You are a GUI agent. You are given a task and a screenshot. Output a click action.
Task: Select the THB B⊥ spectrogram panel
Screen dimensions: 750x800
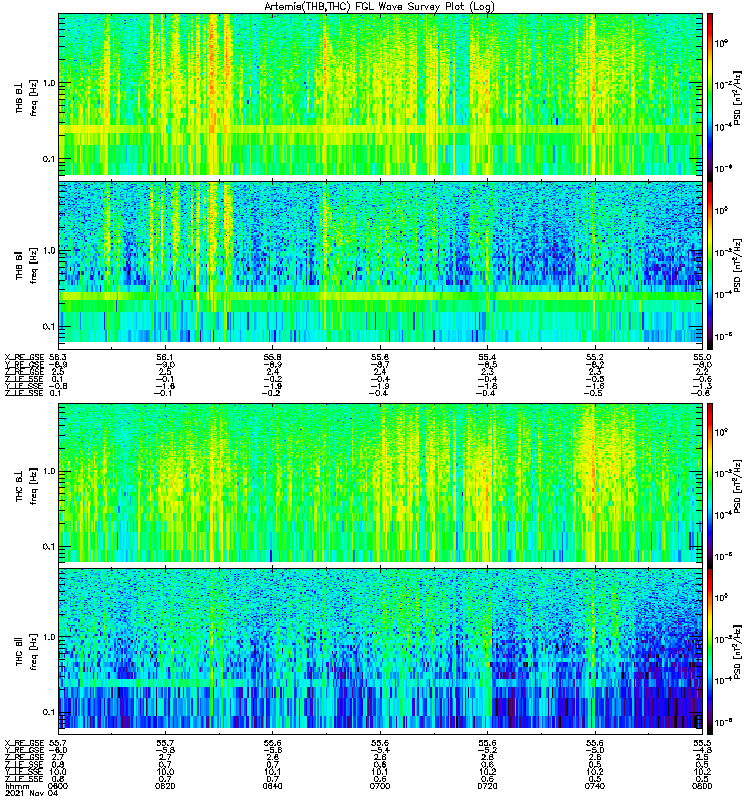tap(381, 94)
